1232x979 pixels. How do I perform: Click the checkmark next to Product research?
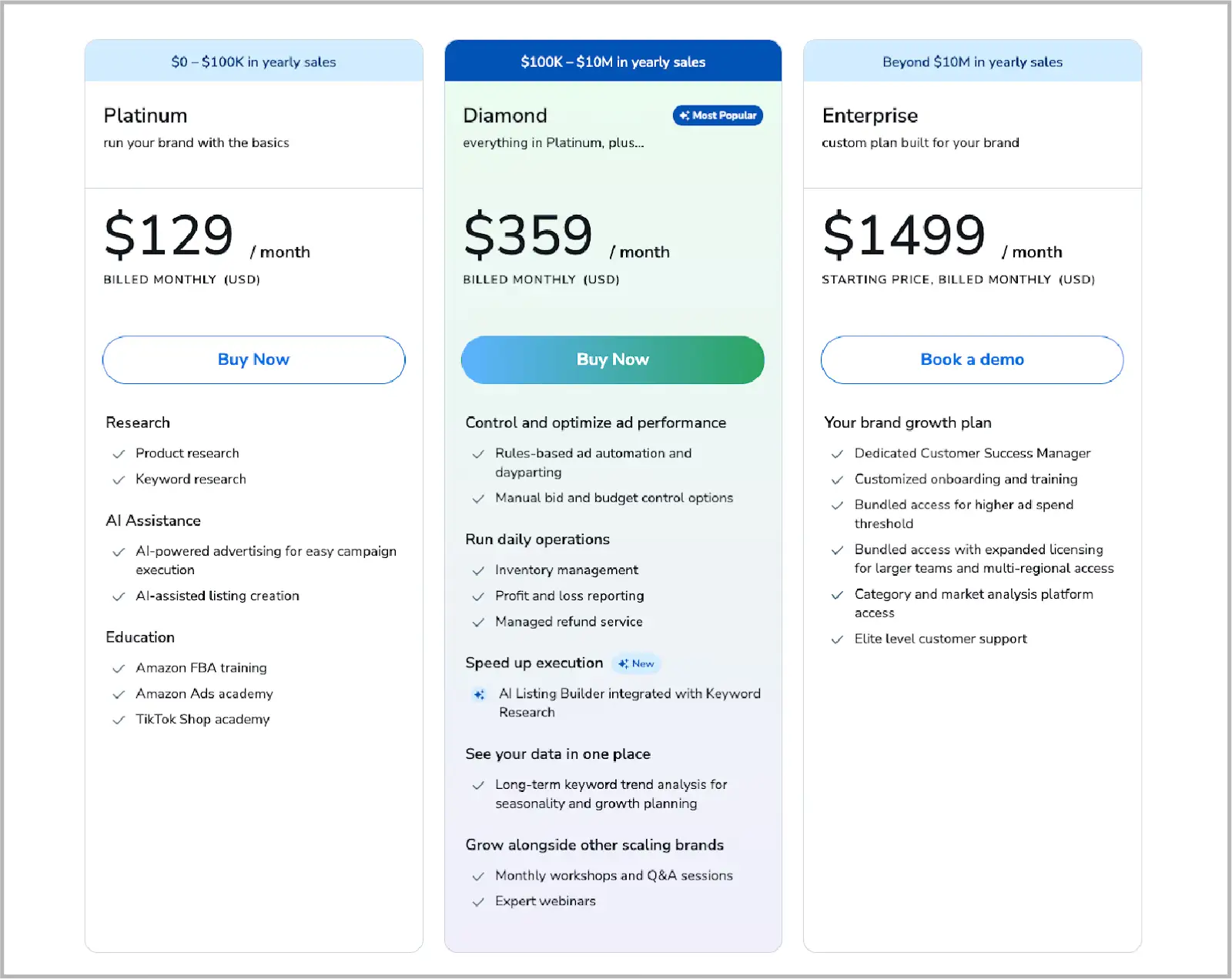pos(119,454)
